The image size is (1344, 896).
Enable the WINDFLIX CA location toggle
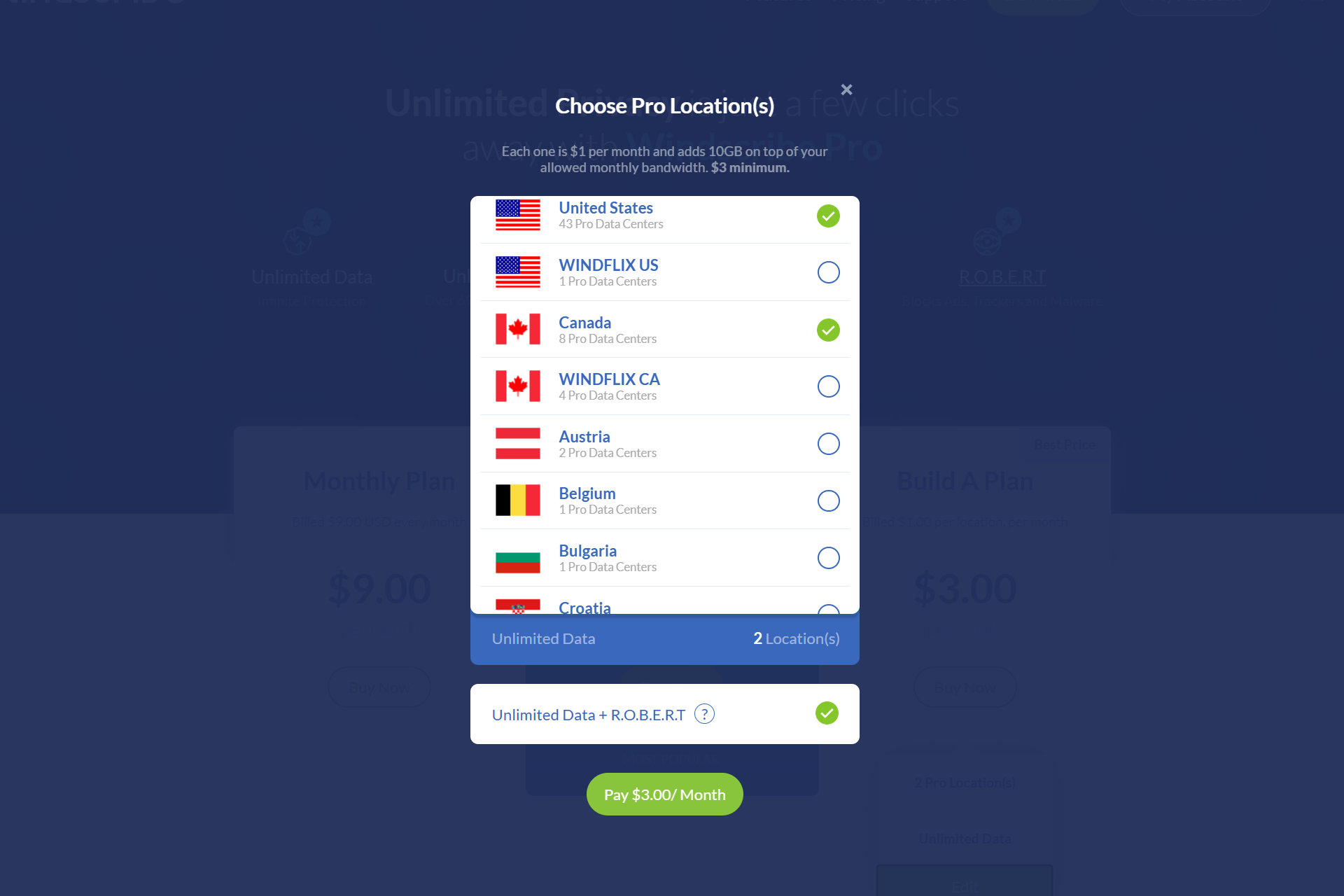[x=828, y=387]
